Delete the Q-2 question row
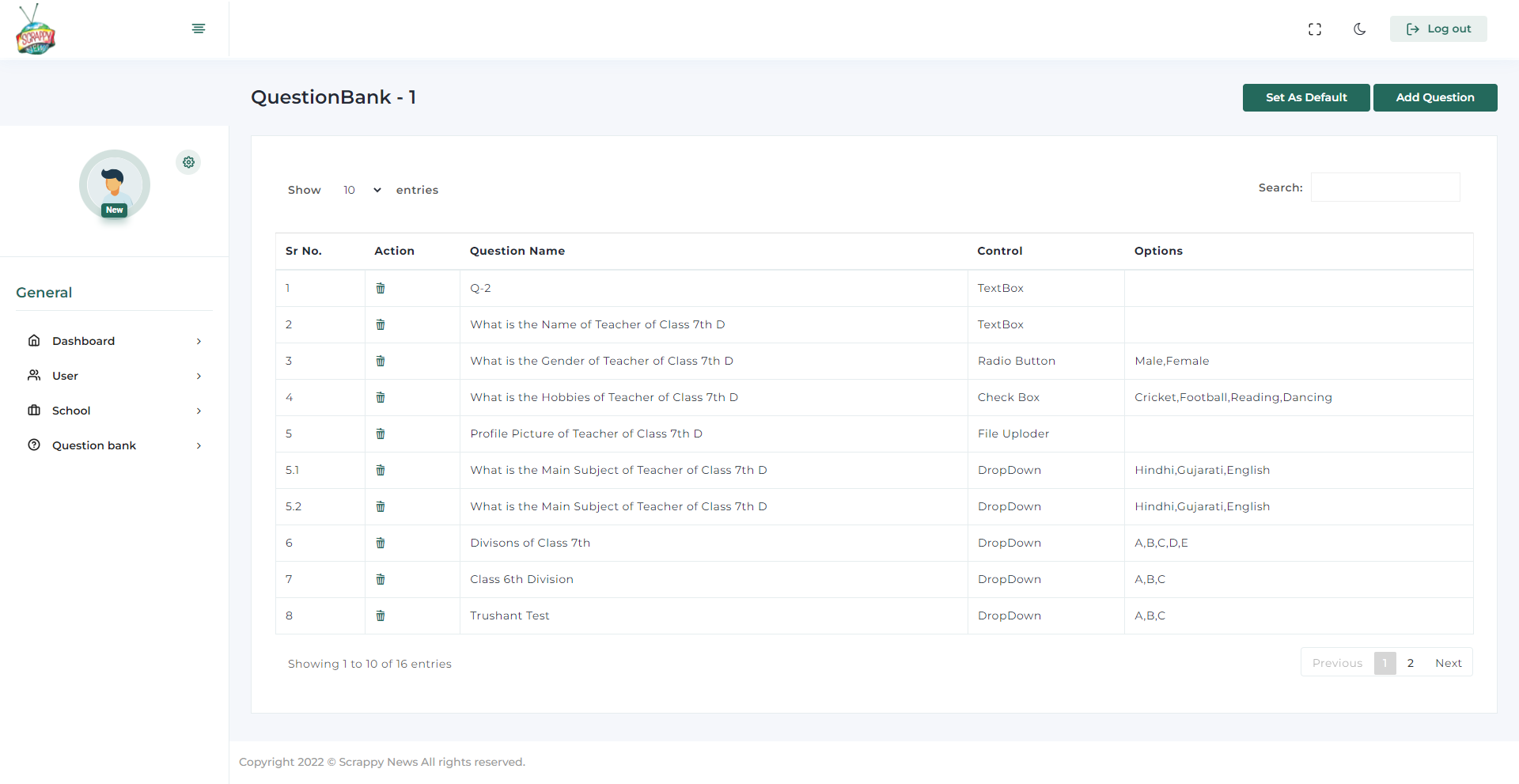The height and width of the screenshot is (784, 1519). [x=381, y=288]
